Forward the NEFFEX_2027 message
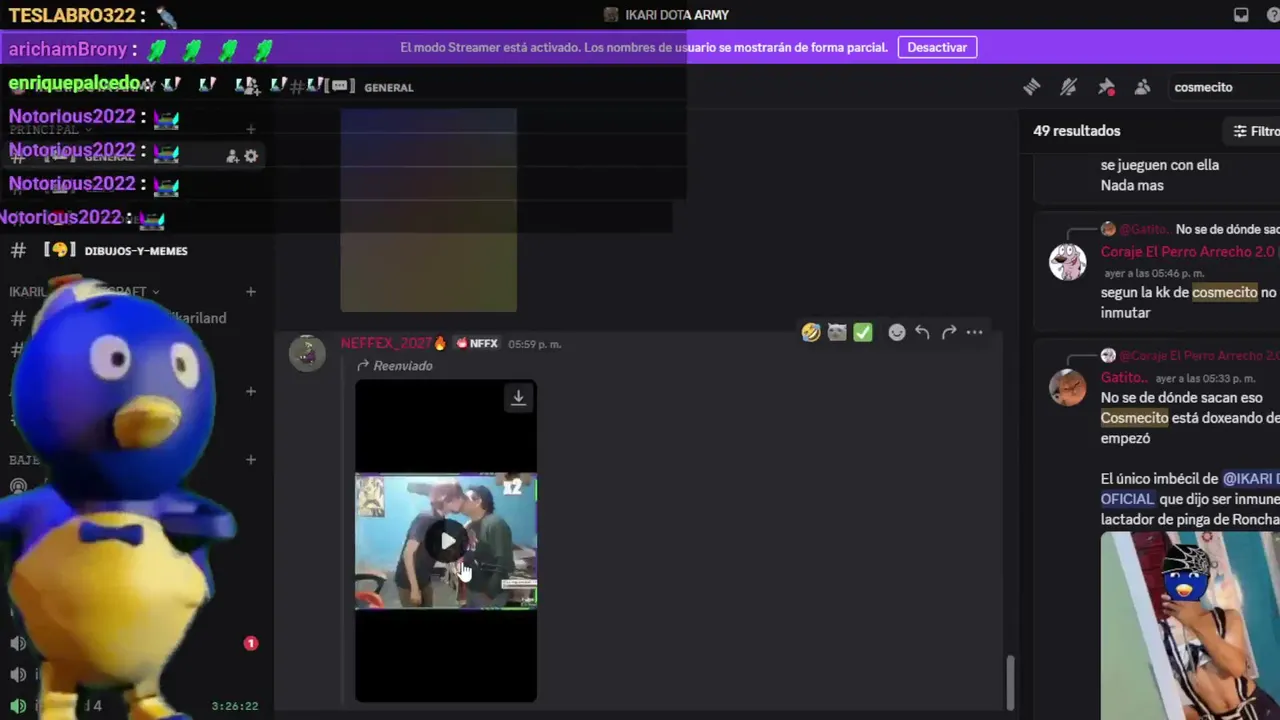The image size is (1280, 720). pyautogui.click(x=949, y=332)
